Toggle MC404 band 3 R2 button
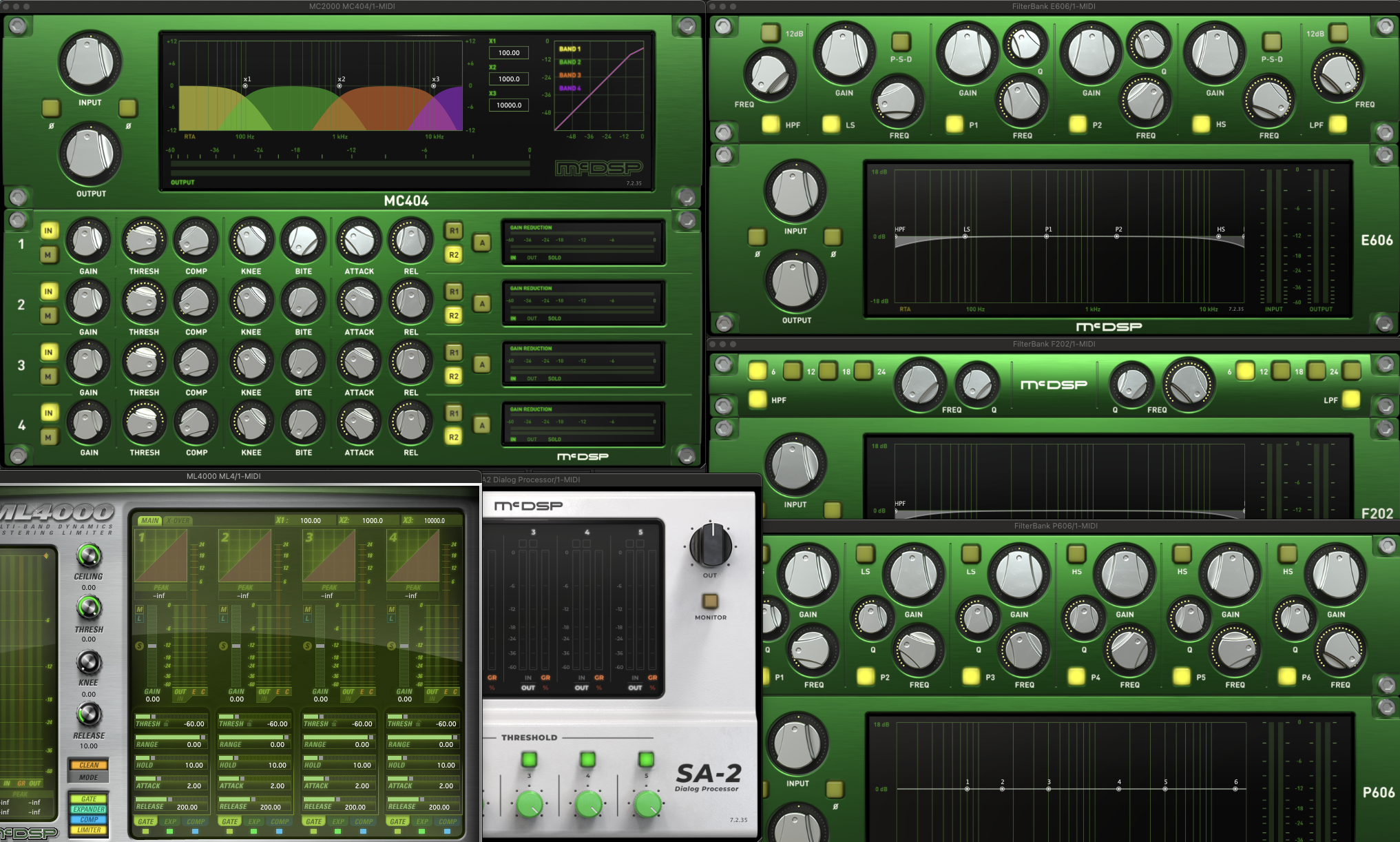The width and height of the screenshot is (1400, 842). (453, 376)
